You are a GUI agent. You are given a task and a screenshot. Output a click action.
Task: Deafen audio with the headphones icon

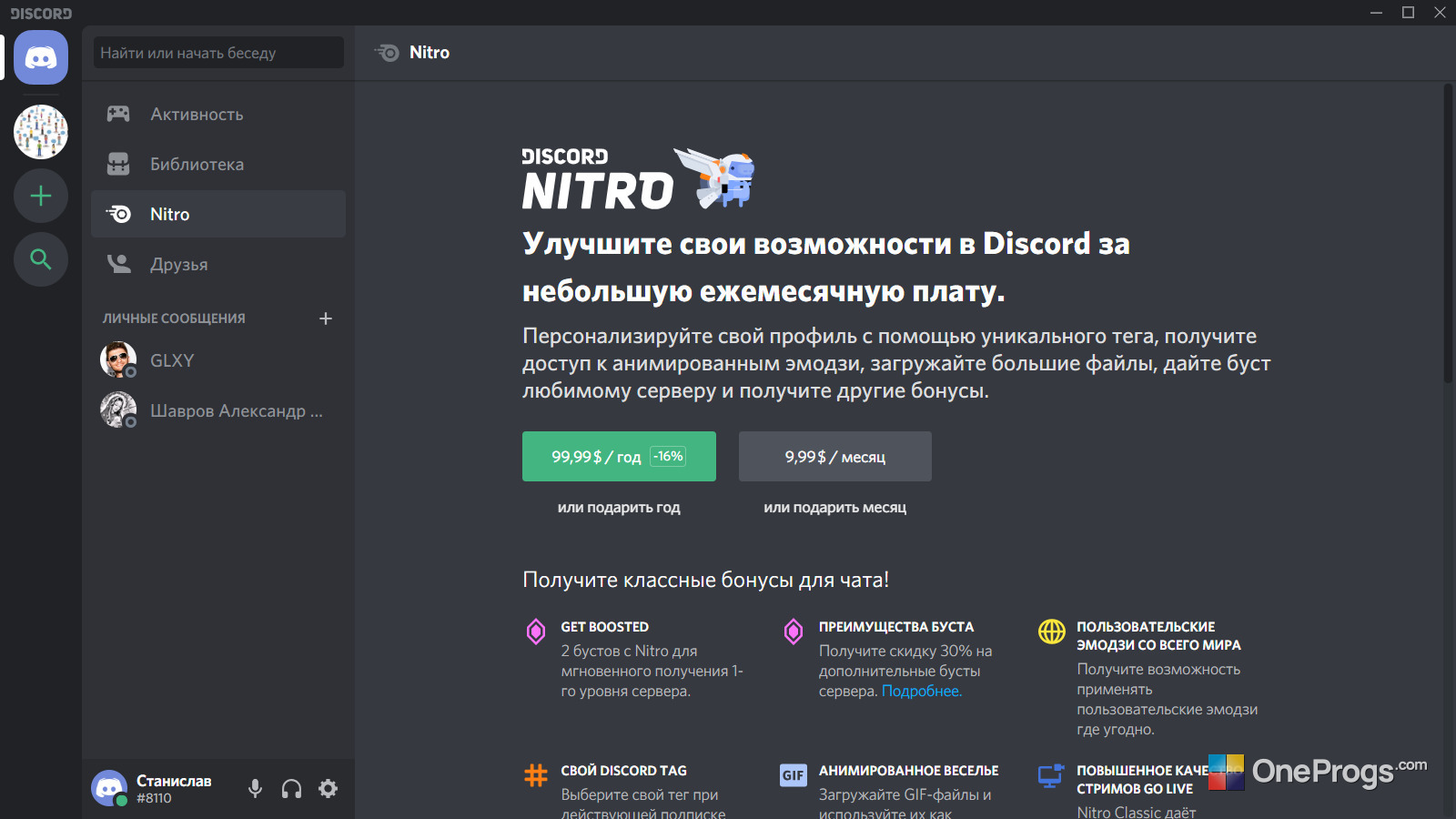tap(291, 789)
